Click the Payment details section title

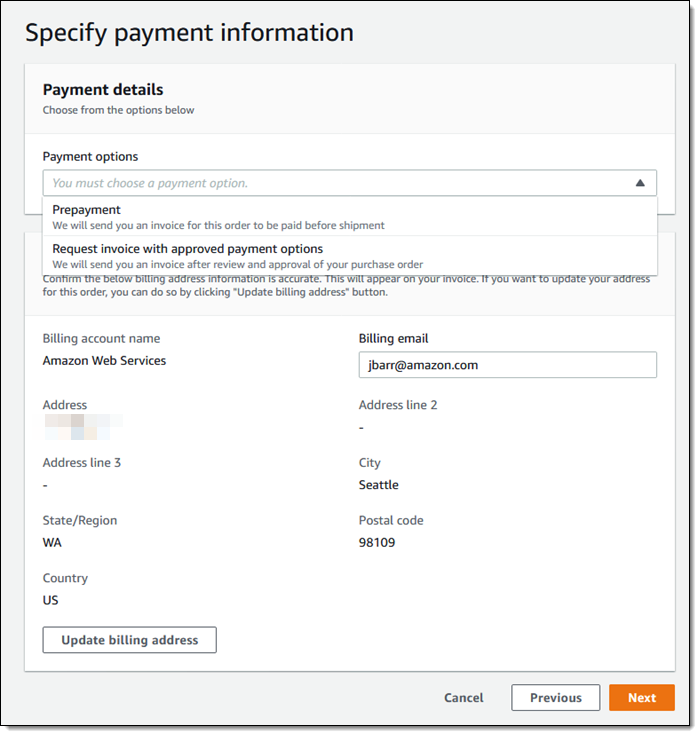103,90
